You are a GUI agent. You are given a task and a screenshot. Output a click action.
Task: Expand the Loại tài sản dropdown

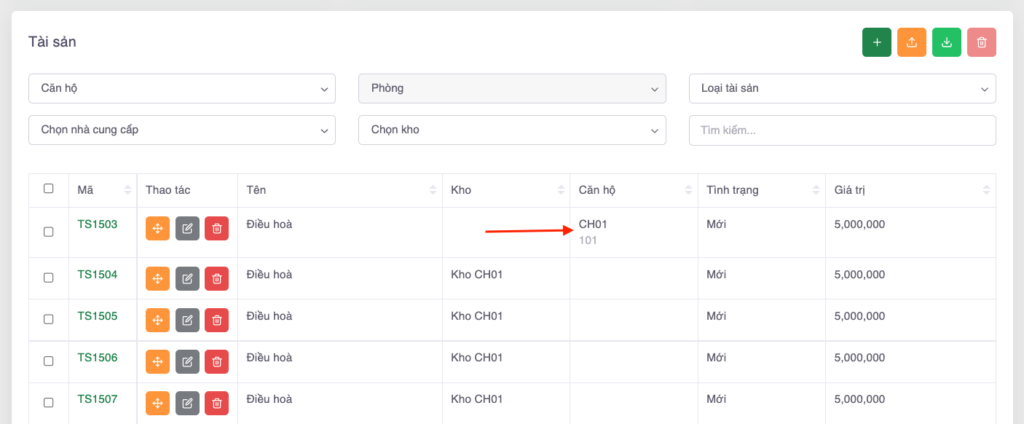(842, 88)
